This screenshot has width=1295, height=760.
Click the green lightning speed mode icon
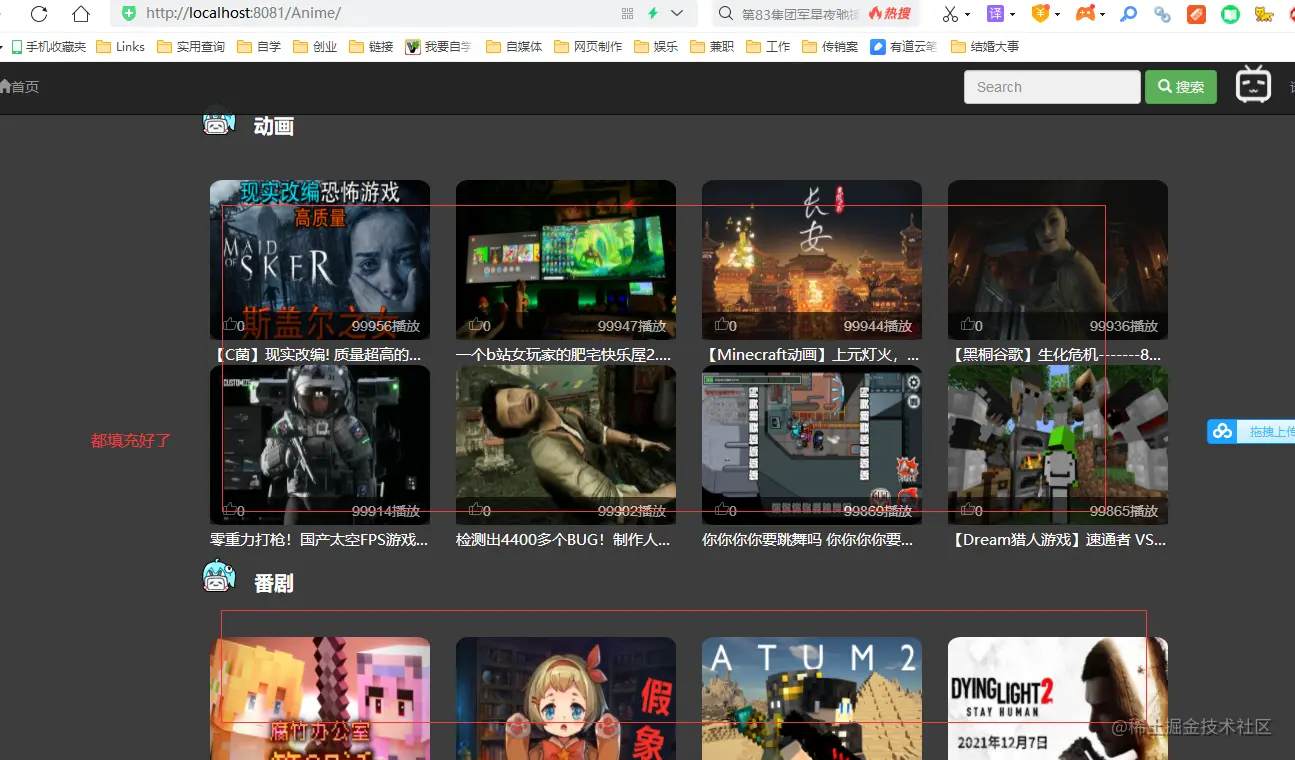point(653,14)
